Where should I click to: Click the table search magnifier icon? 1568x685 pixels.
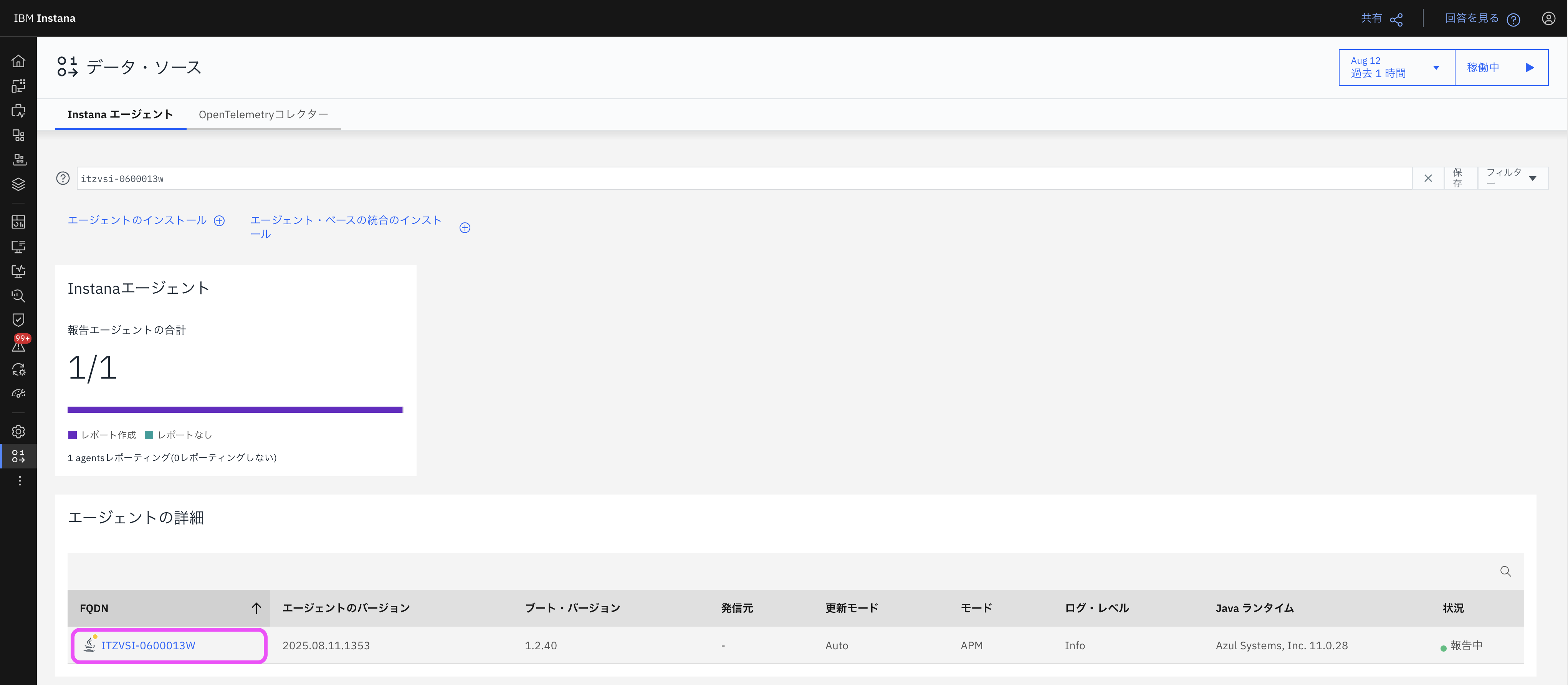1505,571
